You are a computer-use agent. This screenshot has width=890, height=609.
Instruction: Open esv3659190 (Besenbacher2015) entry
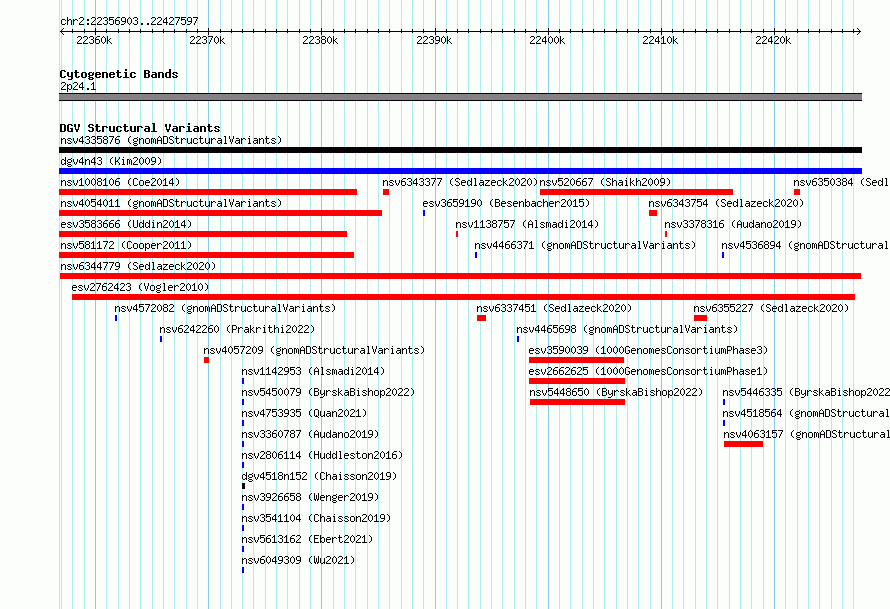point(506,203)
